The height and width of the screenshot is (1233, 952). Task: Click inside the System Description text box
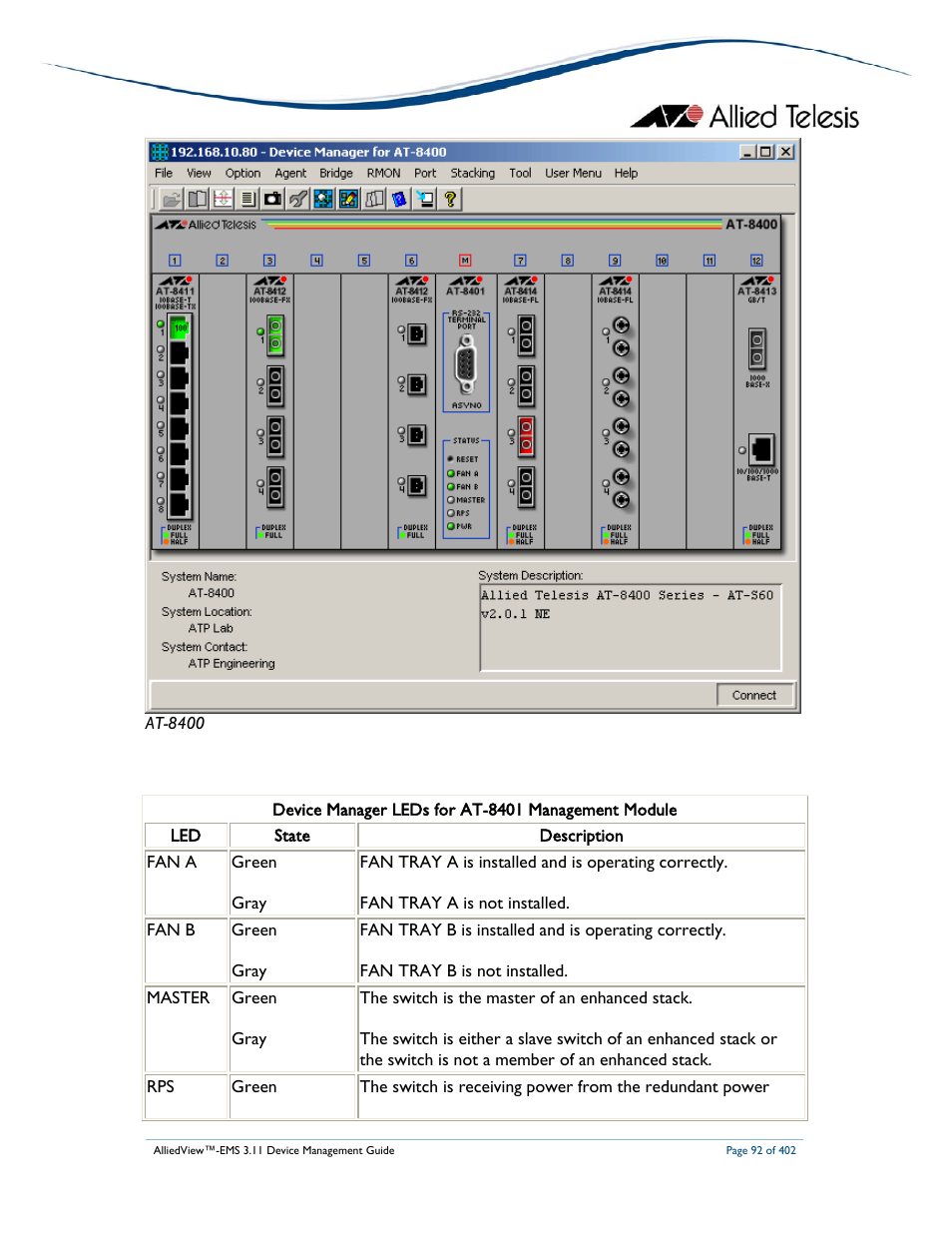(631, 628)
